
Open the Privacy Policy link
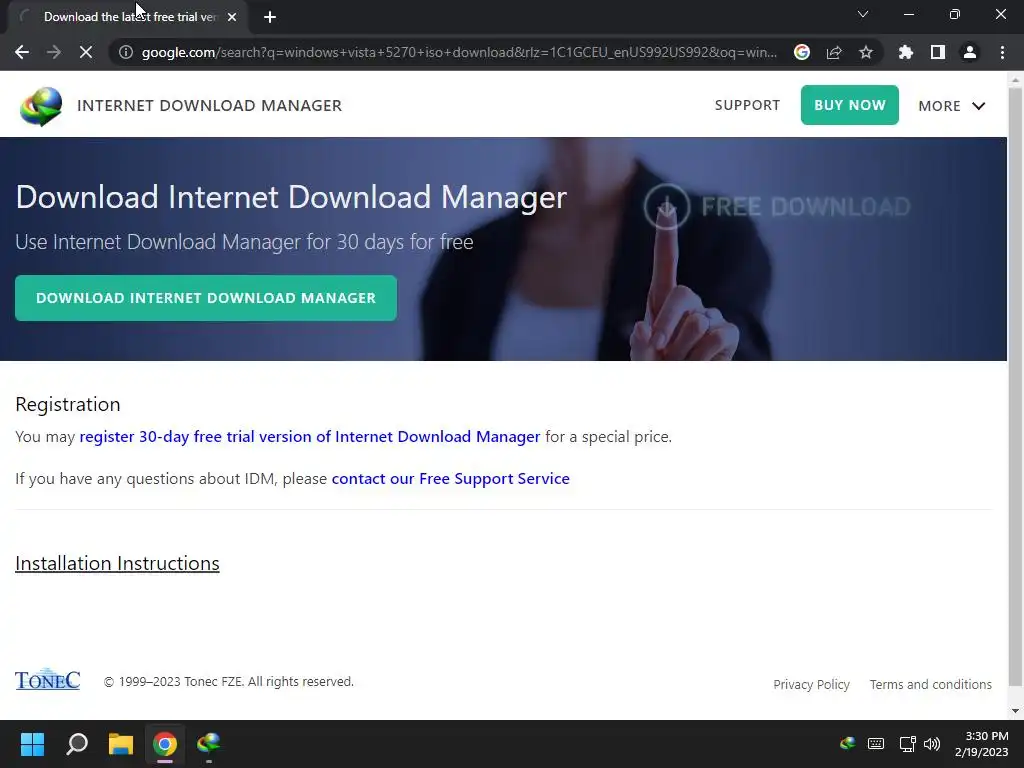pyautogui.click(x=811, y=684)
